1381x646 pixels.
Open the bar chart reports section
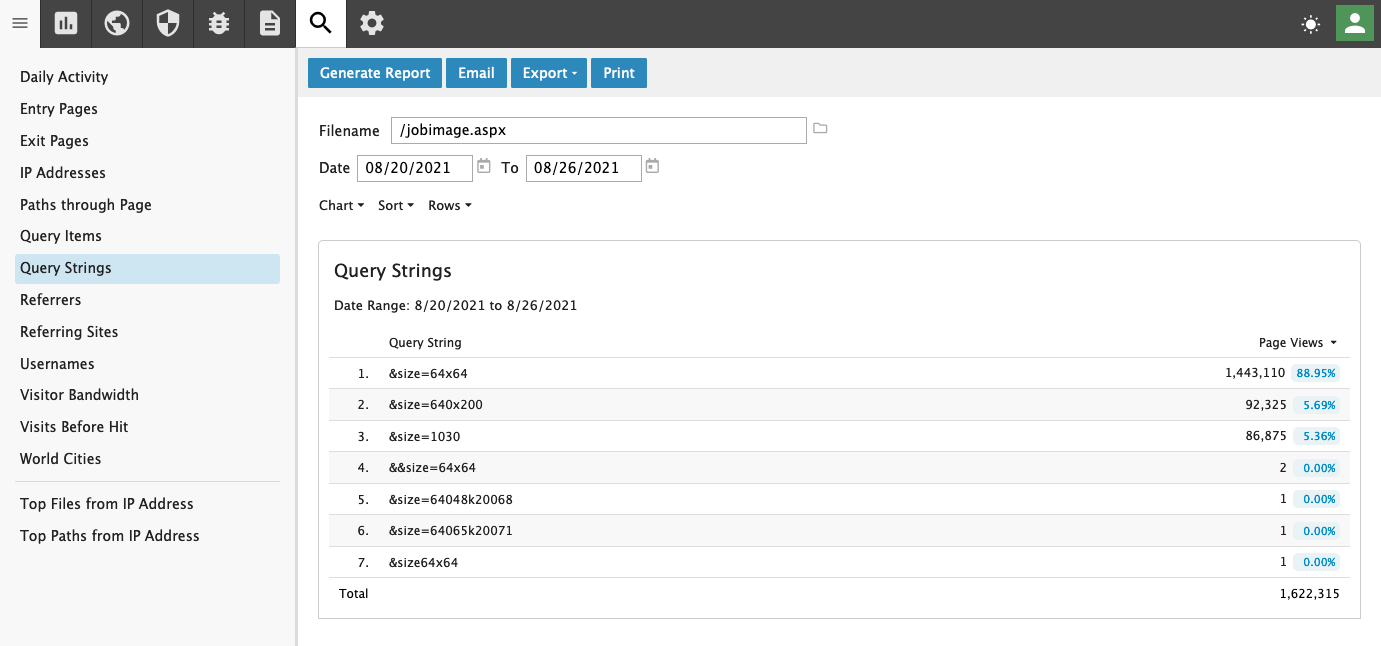tap(66, 24)
